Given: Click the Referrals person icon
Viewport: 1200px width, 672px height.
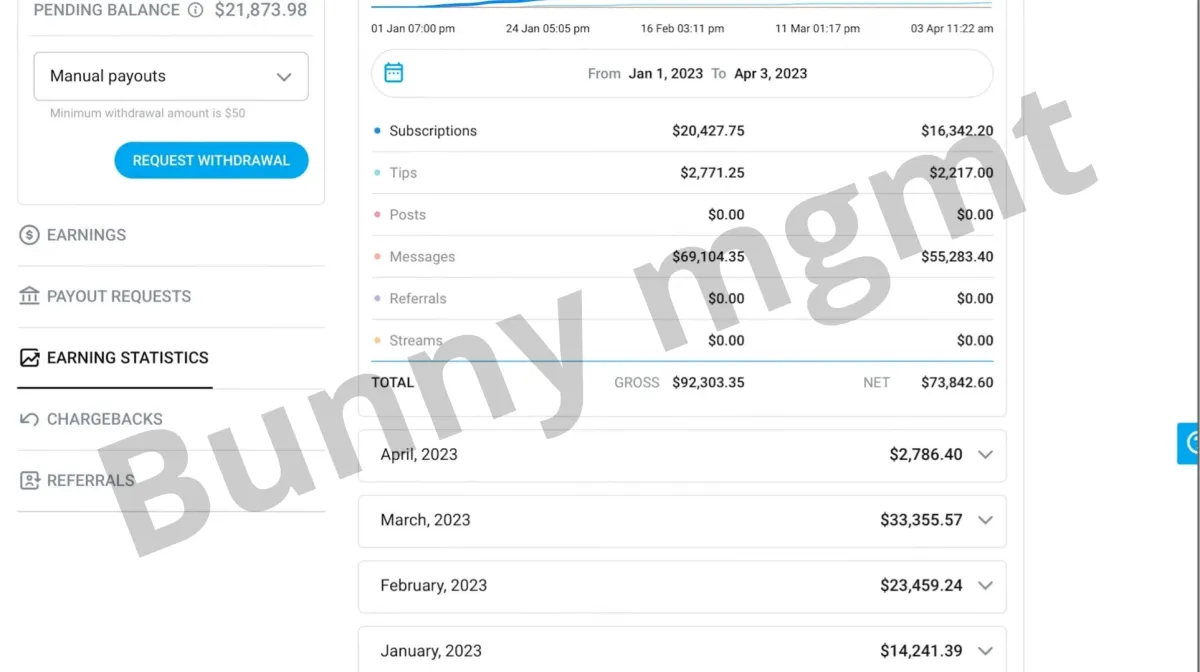Looking at the screenshot, I should click(x=30, y=481).
